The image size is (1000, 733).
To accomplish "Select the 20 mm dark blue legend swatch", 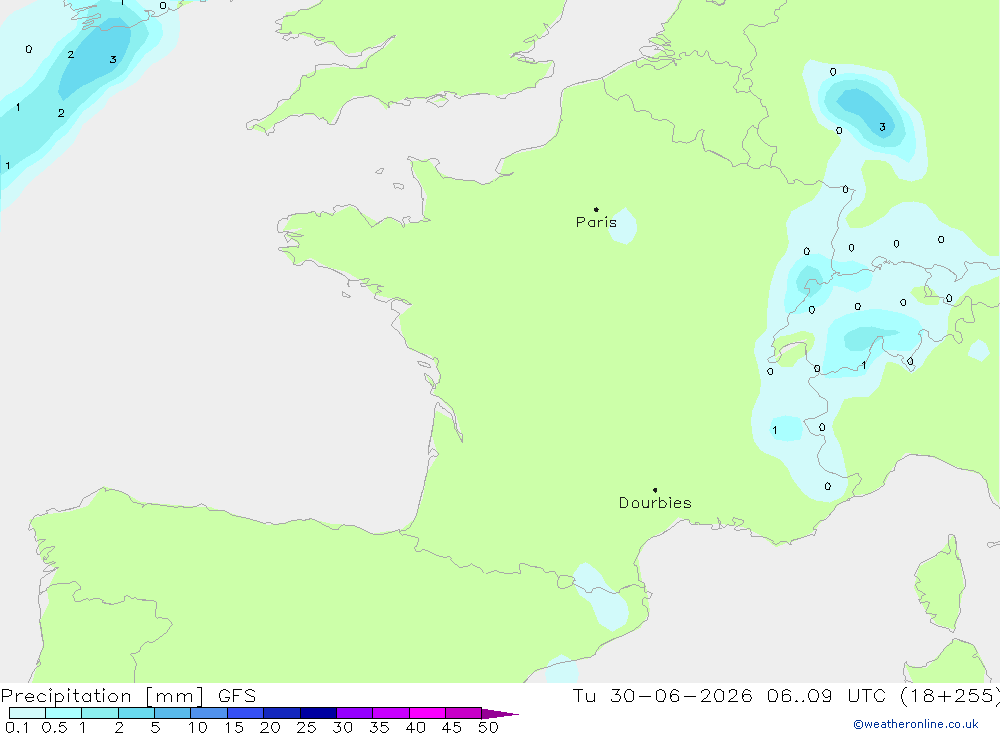I will [281, 713].
